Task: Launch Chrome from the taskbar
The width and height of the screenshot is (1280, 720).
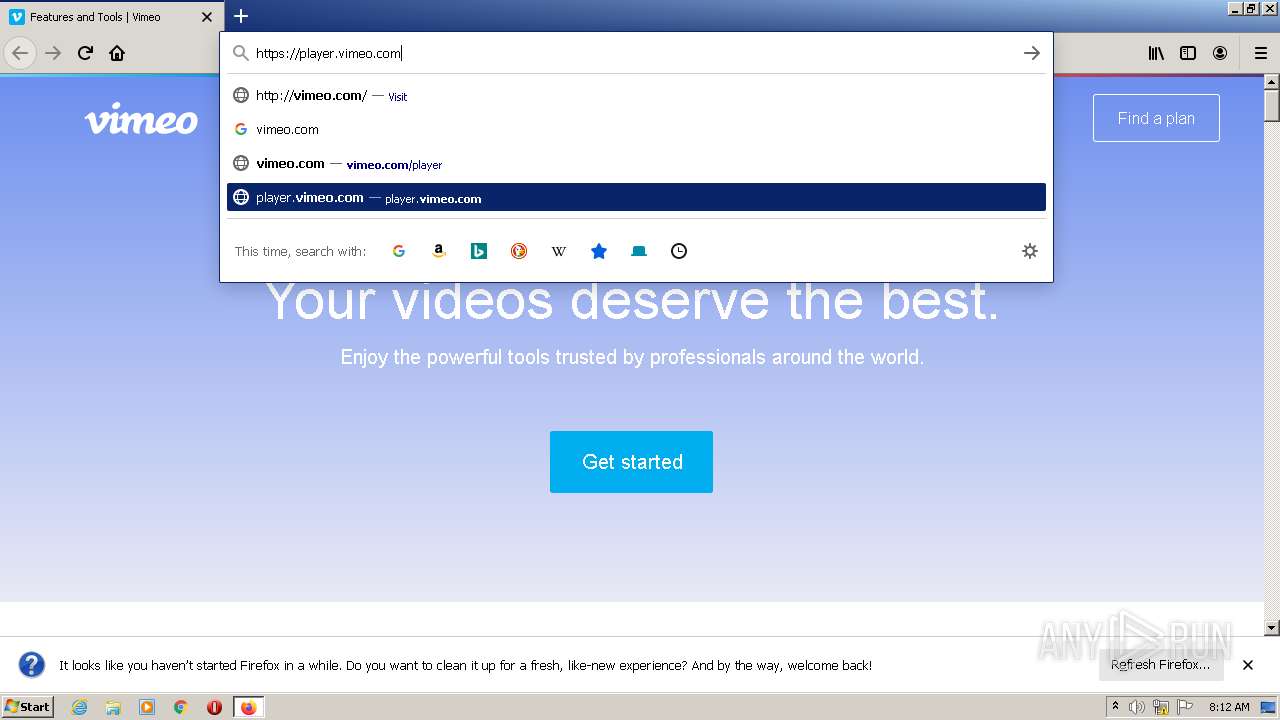Action: [181, 707]
